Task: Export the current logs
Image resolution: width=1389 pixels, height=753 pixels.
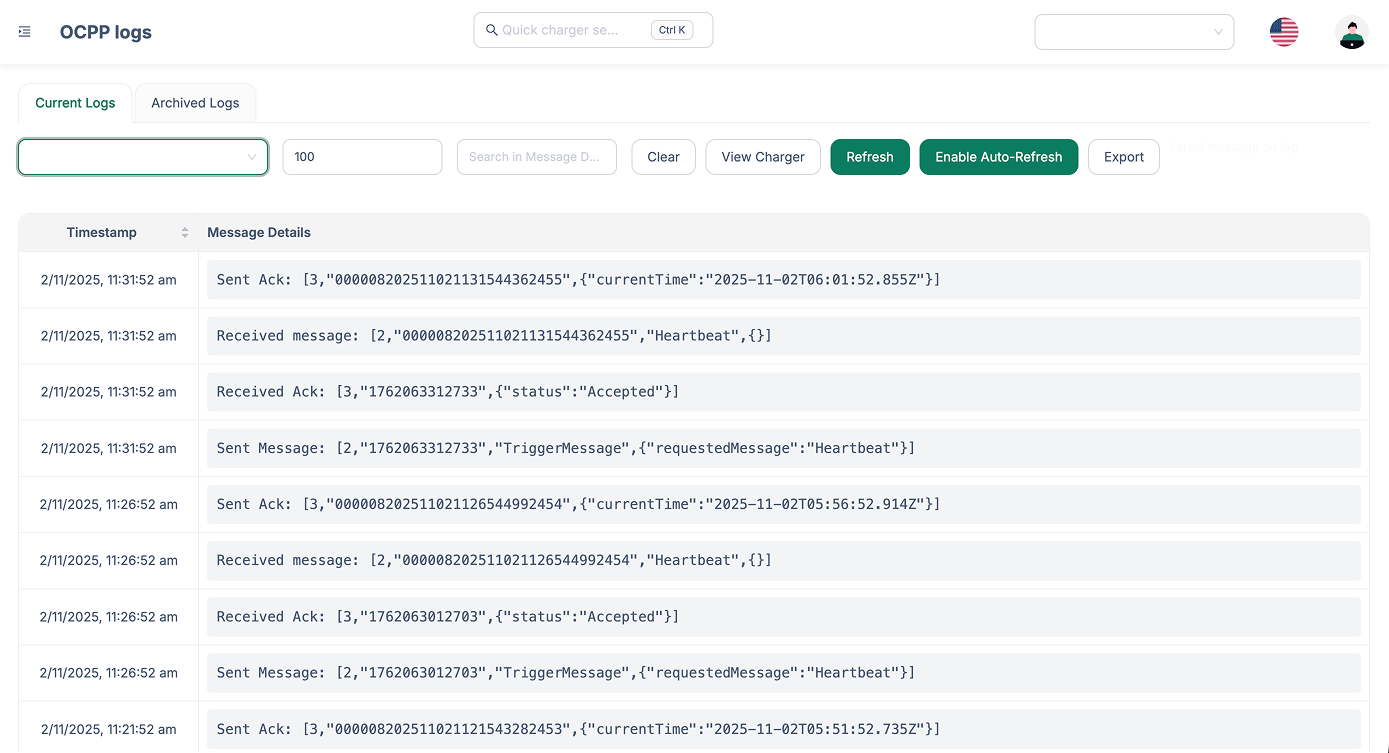Action: click(x=1123, y=157)
